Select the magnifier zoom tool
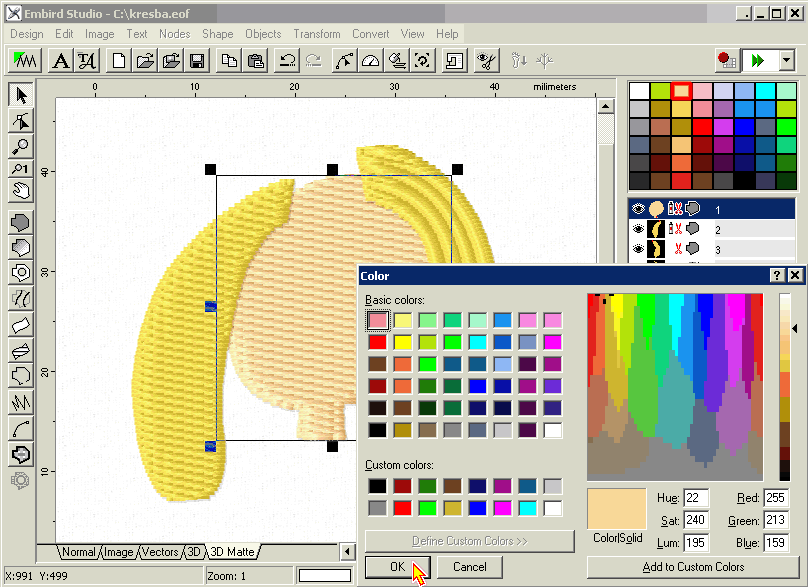 coord(21,146)
